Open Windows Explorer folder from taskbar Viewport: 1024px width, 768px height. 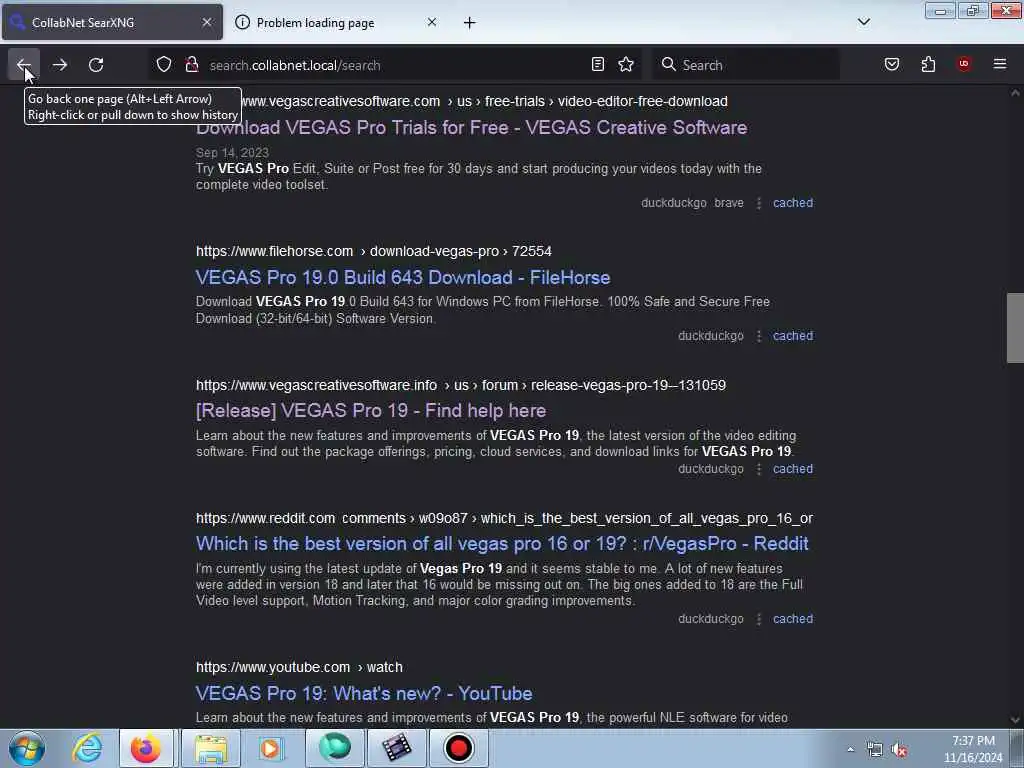pos(210,748)
